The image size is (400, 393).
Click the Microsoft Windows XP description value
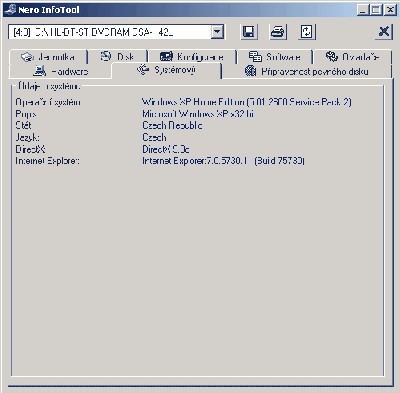198,114
